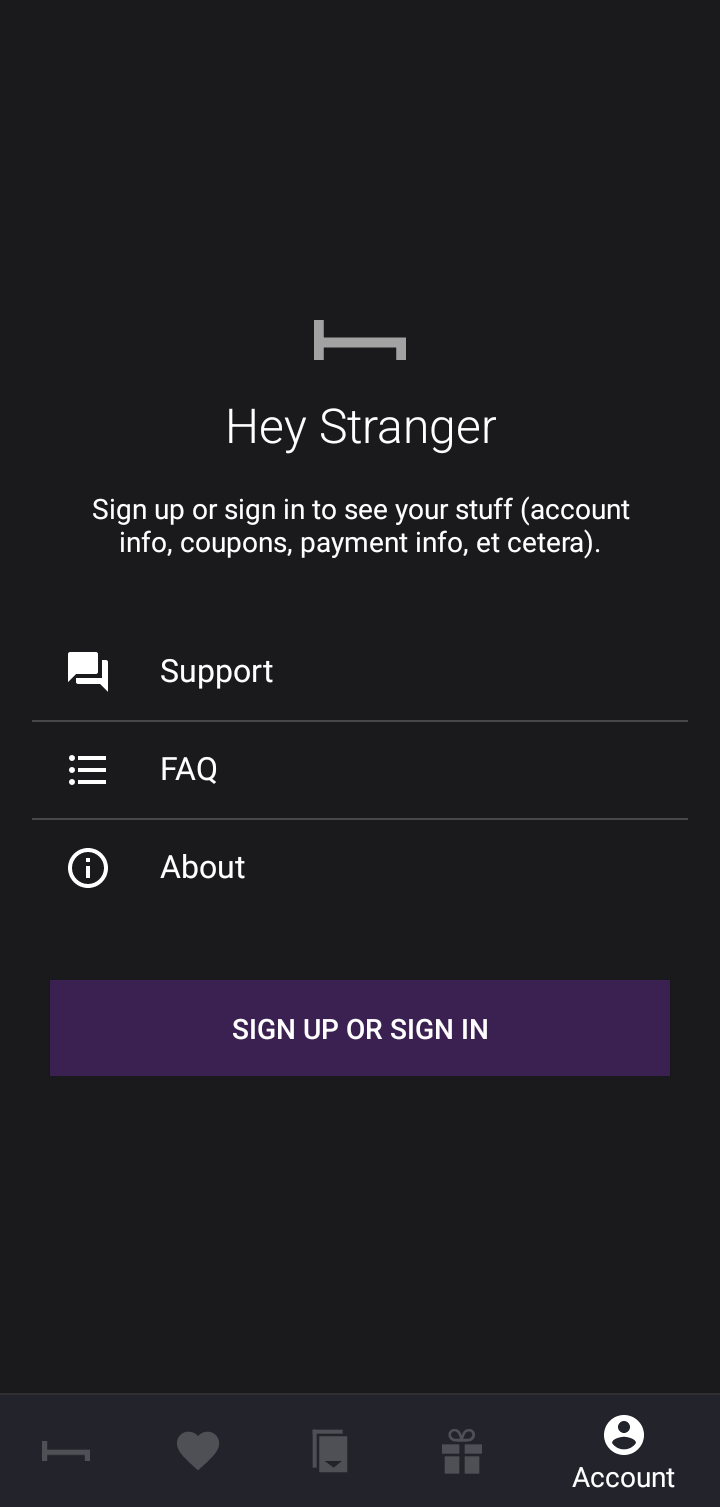Open the Support menu entry
Image resolution: width=720 pixels, height=1507 pixels.
coord(360,672)
